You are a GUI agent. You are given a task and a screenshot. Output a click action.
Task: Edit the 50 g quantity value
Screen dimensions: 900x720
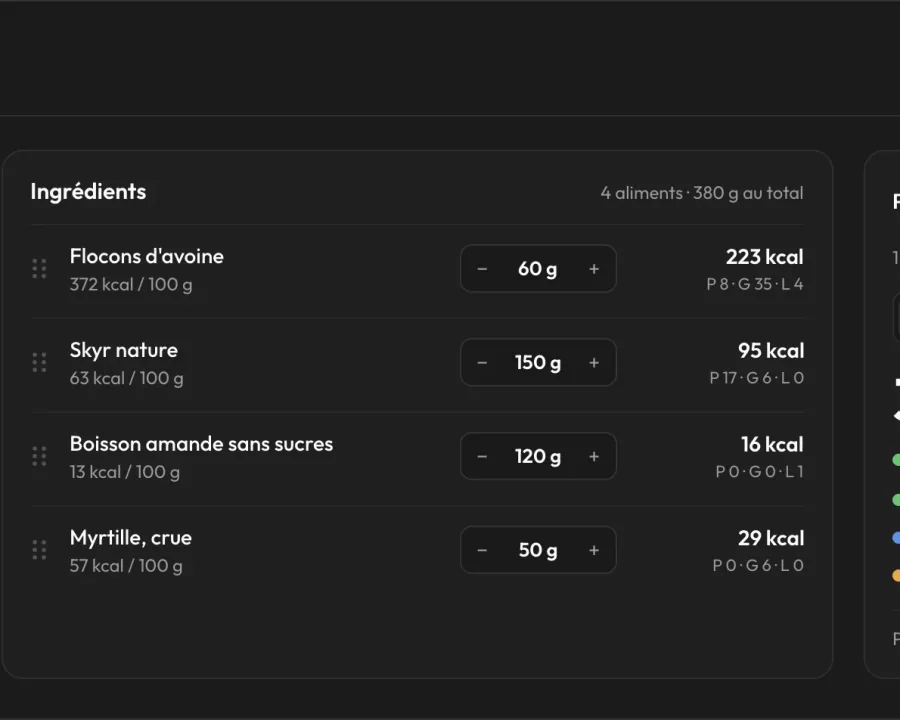(x=538, y=550)
